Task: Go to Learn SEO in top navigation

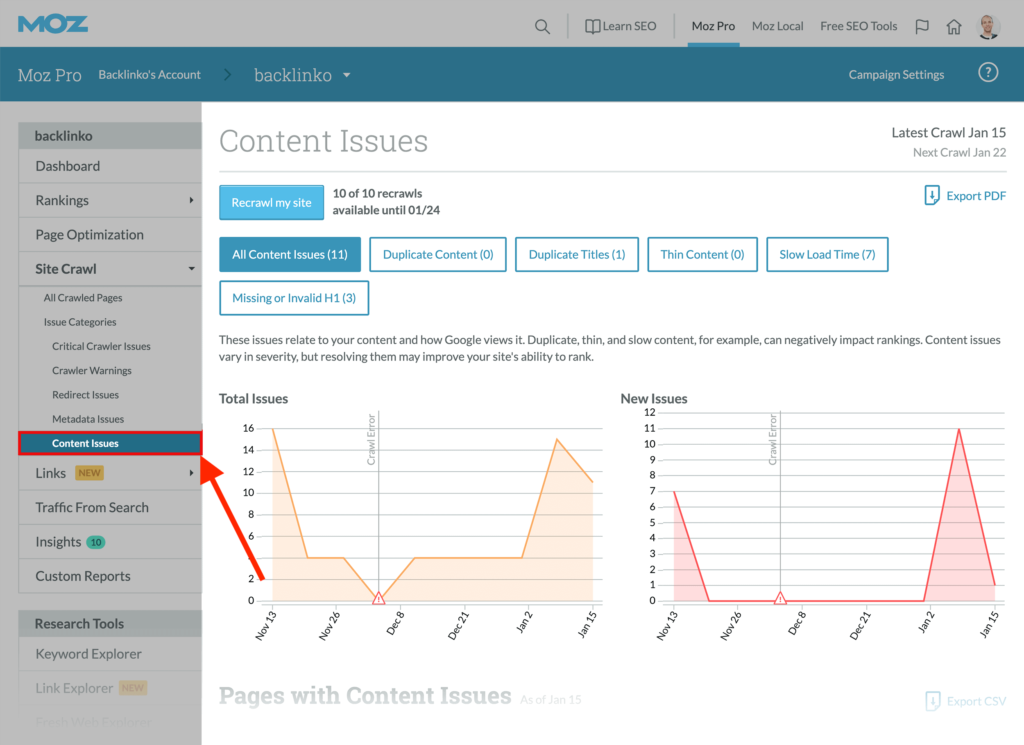Action: 620,26
